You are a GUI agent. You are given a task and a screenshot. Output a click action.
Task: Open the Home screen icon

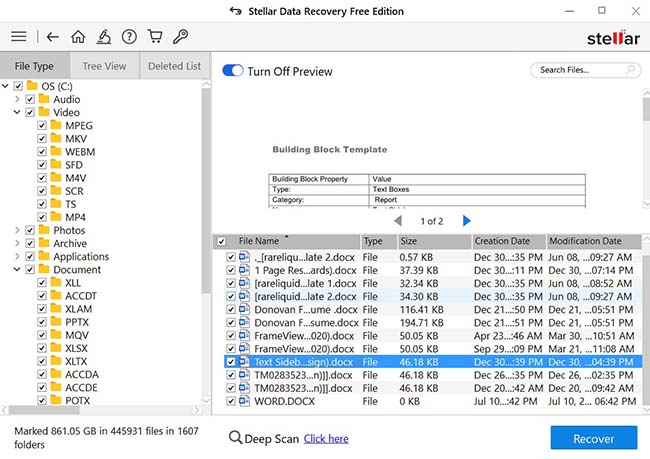(78, 36)
